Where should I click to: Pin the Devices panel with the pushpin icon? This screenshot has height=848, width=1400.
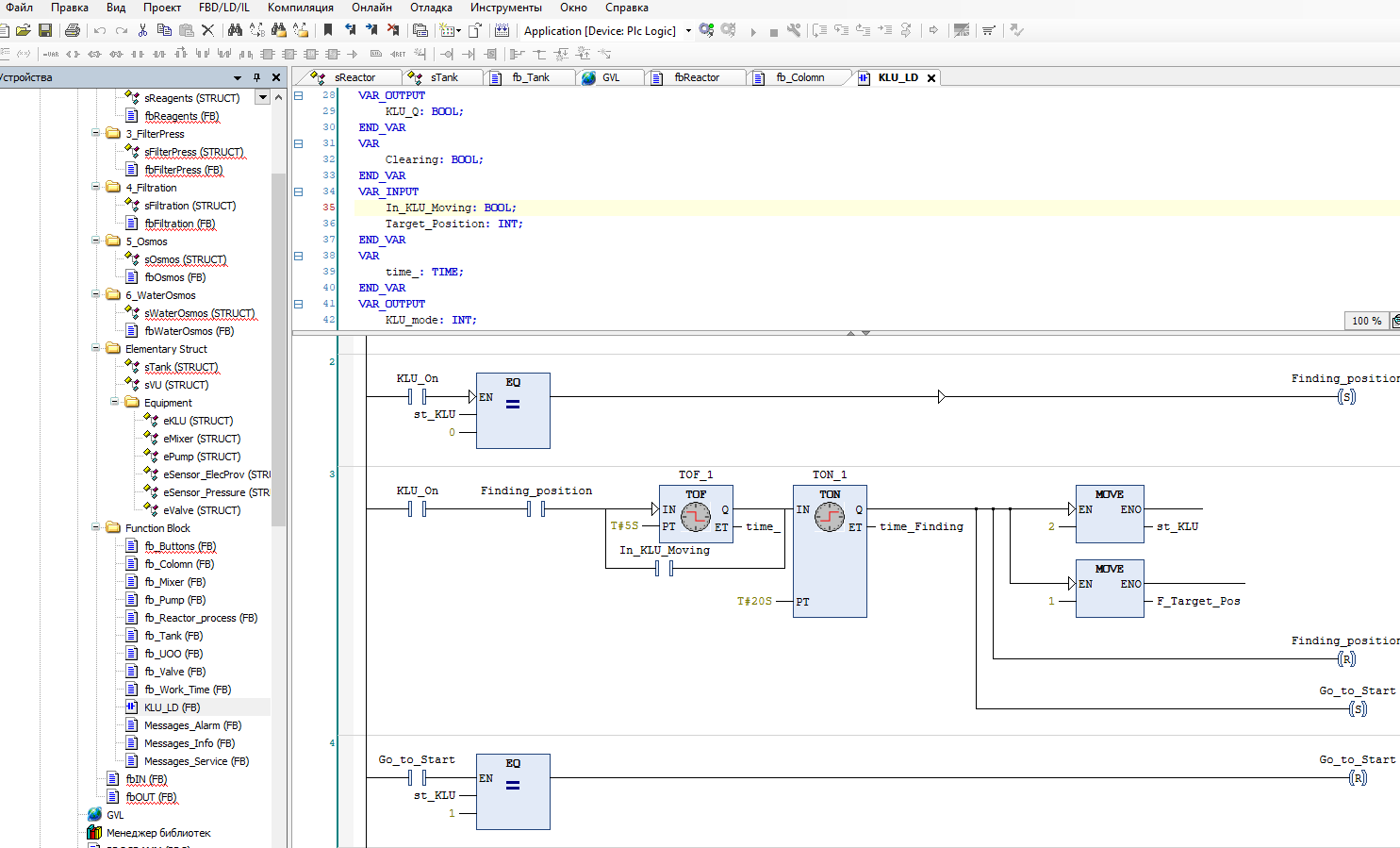256,77
